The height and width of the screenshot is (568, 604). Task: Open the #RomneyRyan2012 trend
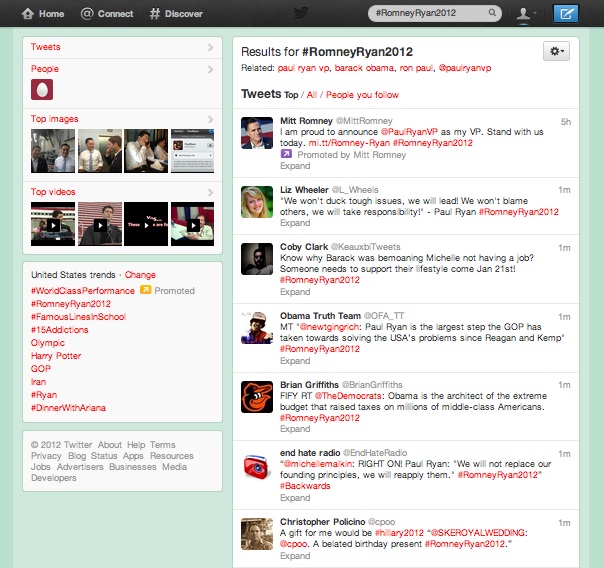(x=71, y=304)
